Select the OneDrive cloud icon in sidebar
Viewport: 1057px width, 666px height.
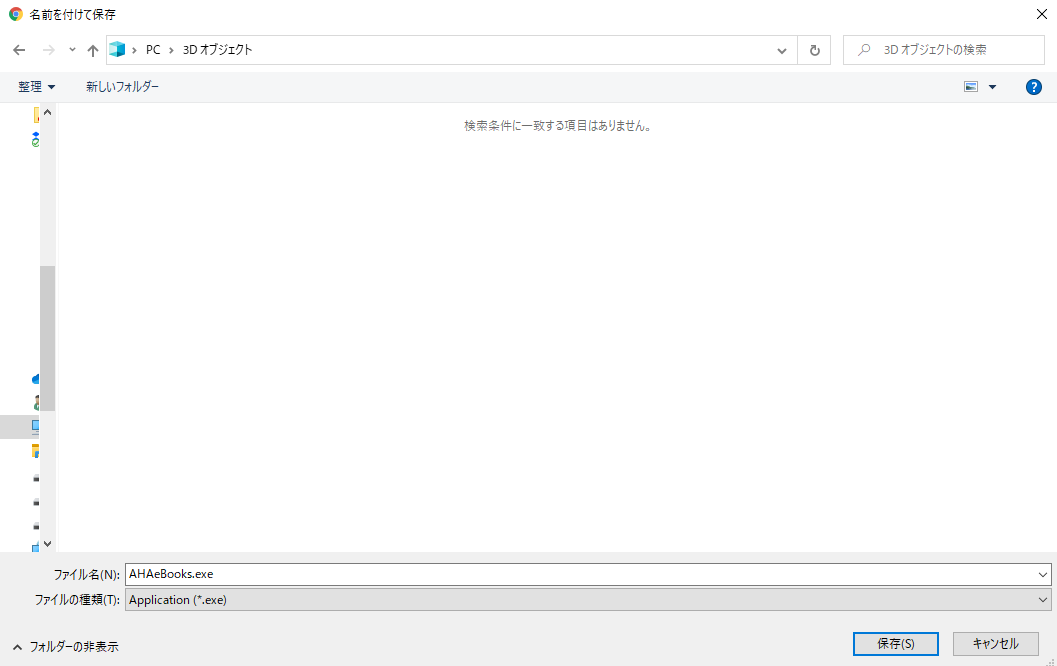pyautogui.click(x=36, y=379)
